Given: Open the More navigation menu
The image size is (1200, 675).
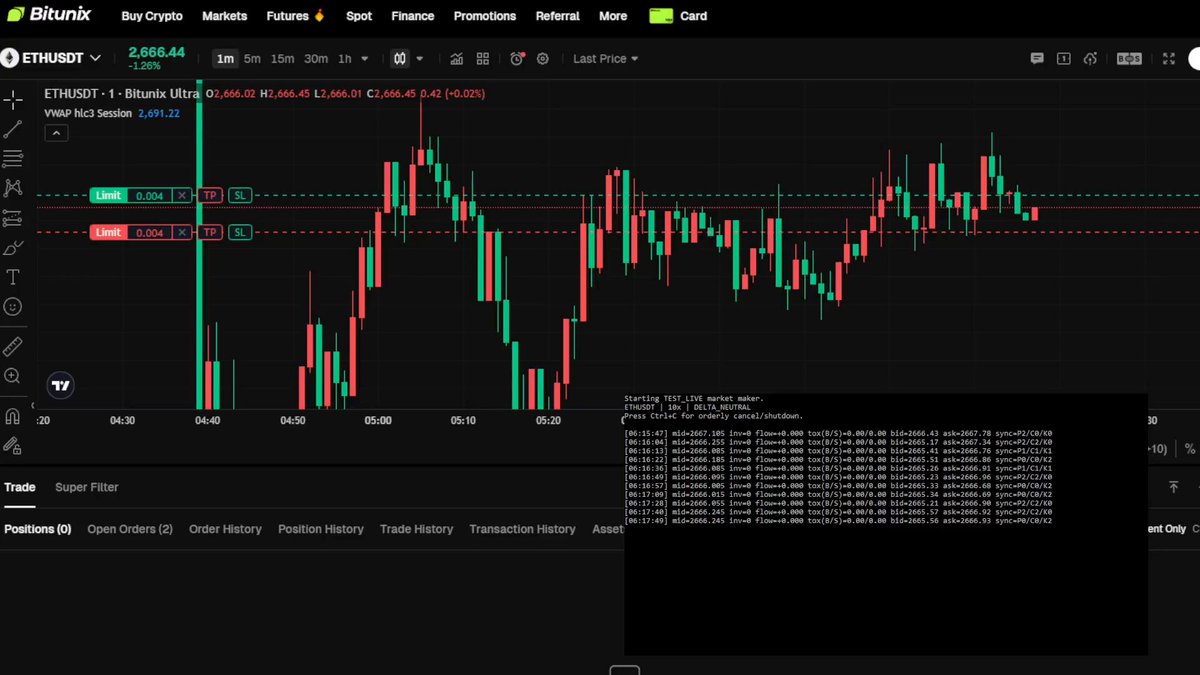Looking at the screenshot, I should 613,16.
